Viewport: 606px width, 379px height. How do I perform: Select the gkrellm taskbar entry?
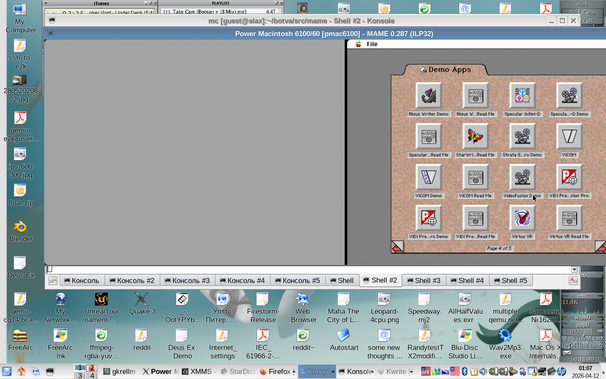pos(119,372)
